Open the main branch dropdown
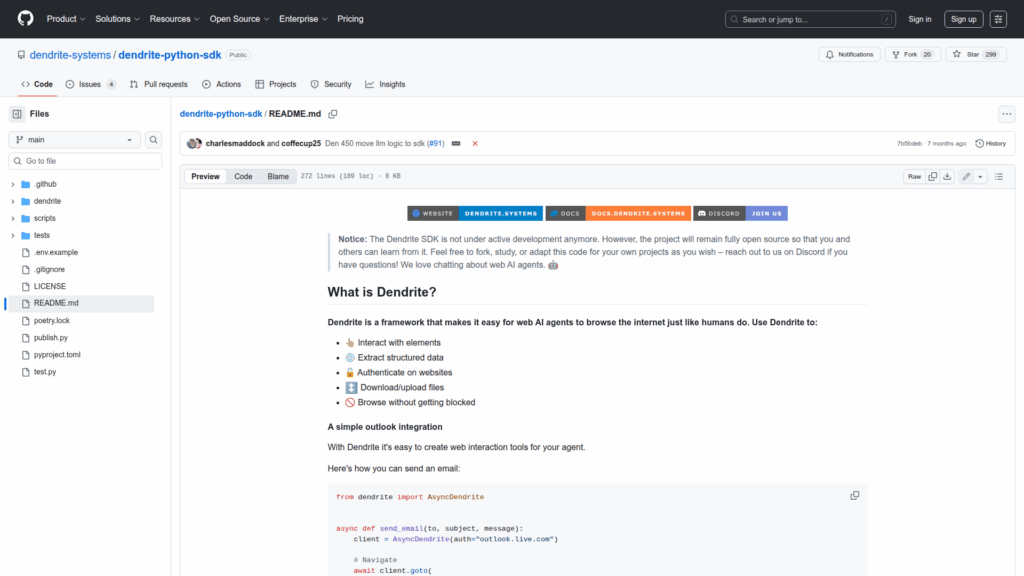The image size is (1024, 576). pyautogui.click(x=75, y=140)
